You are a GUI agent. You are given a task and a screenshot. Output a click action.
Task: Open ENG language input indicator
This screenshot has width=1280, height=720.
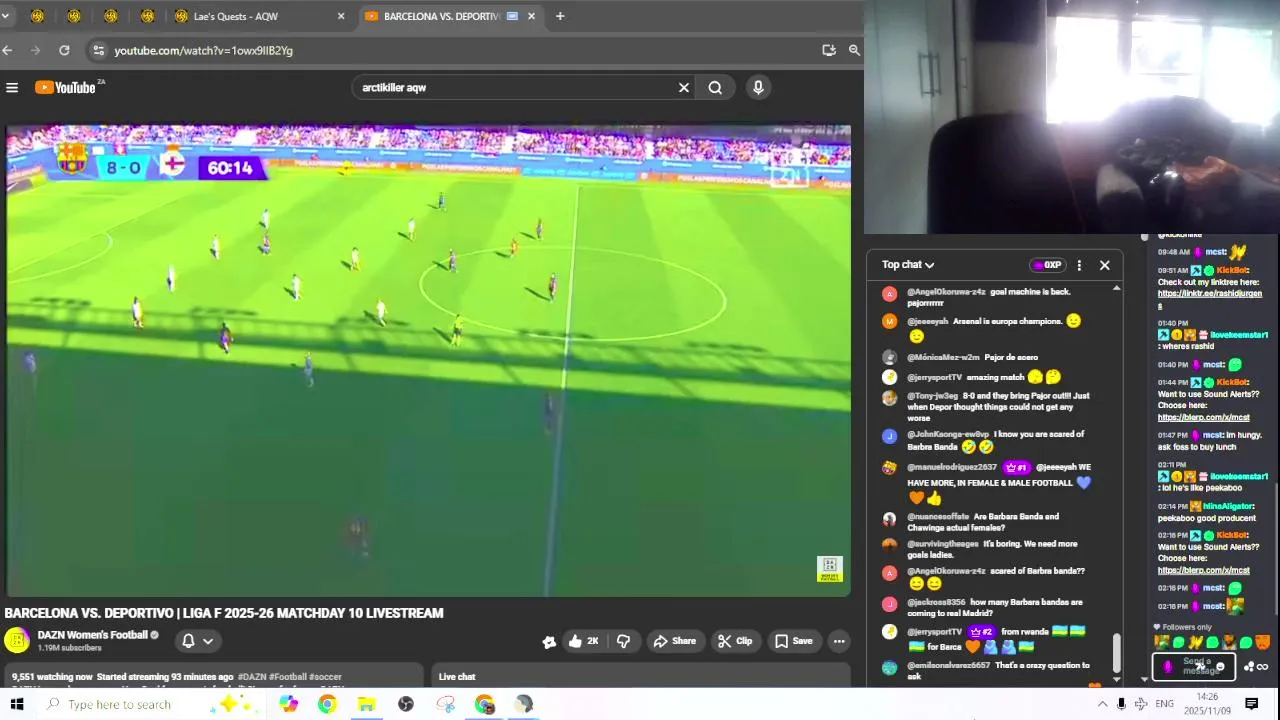[x=1164, y=704]
